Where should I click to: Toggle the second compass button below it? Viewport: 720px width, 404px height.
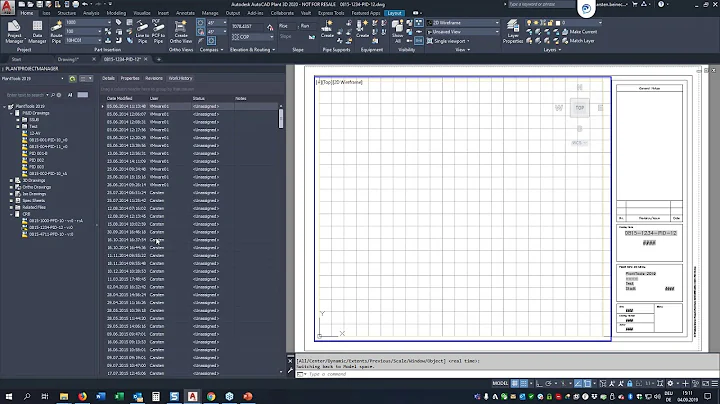click(201, 32)
